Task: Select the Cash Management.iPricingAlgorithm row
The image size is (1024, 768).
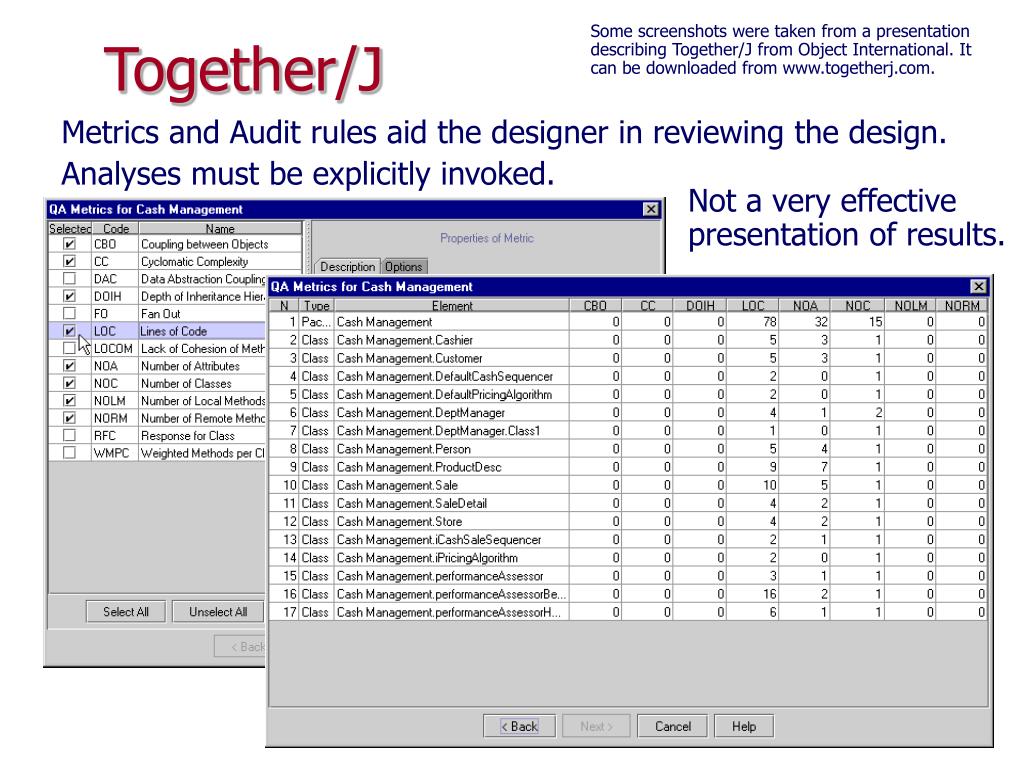Action: [628, 558]
